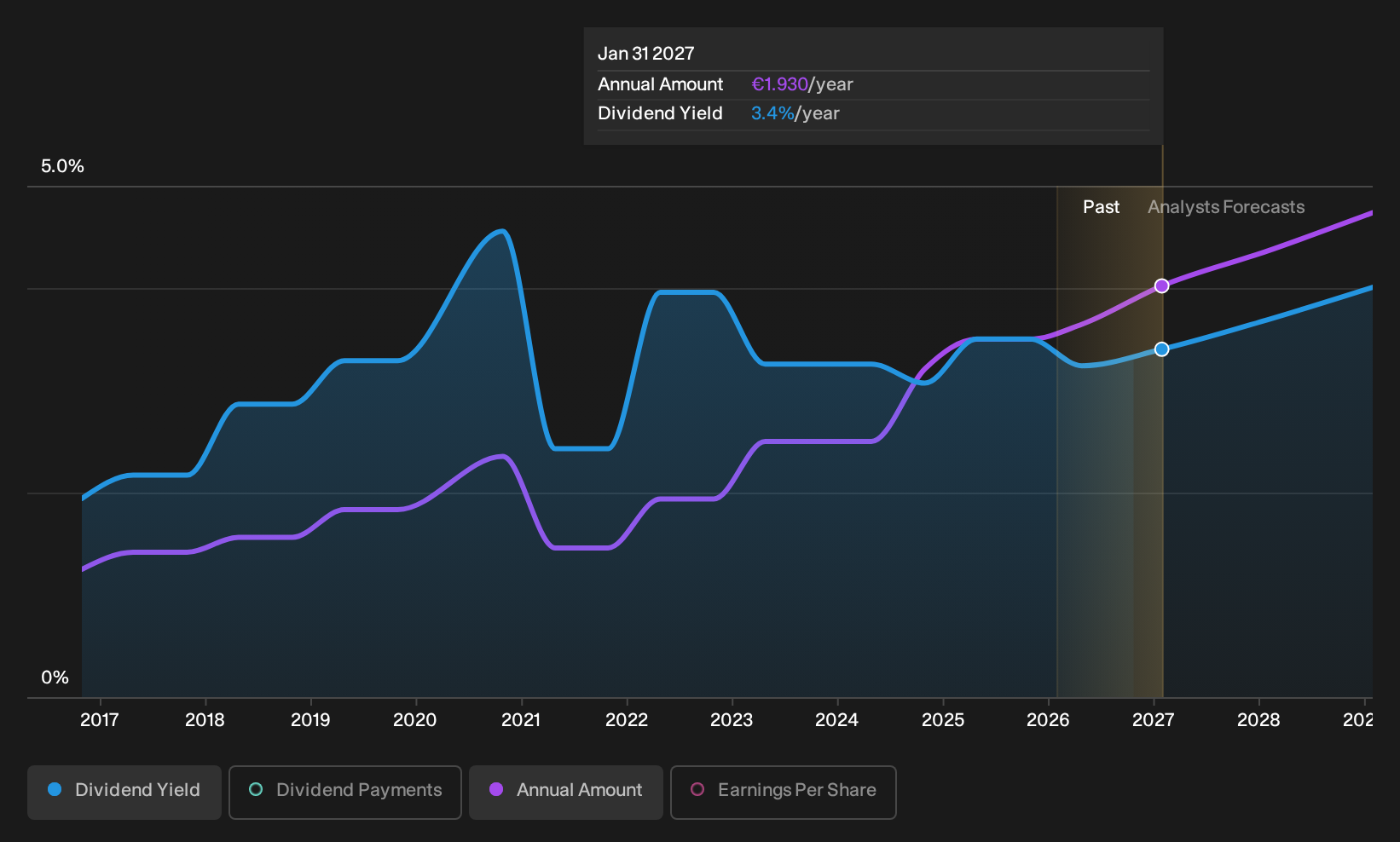Screen dimensions: 1400x842
Task: Click the 5.0% y-axis label
Action: point(62,166)
